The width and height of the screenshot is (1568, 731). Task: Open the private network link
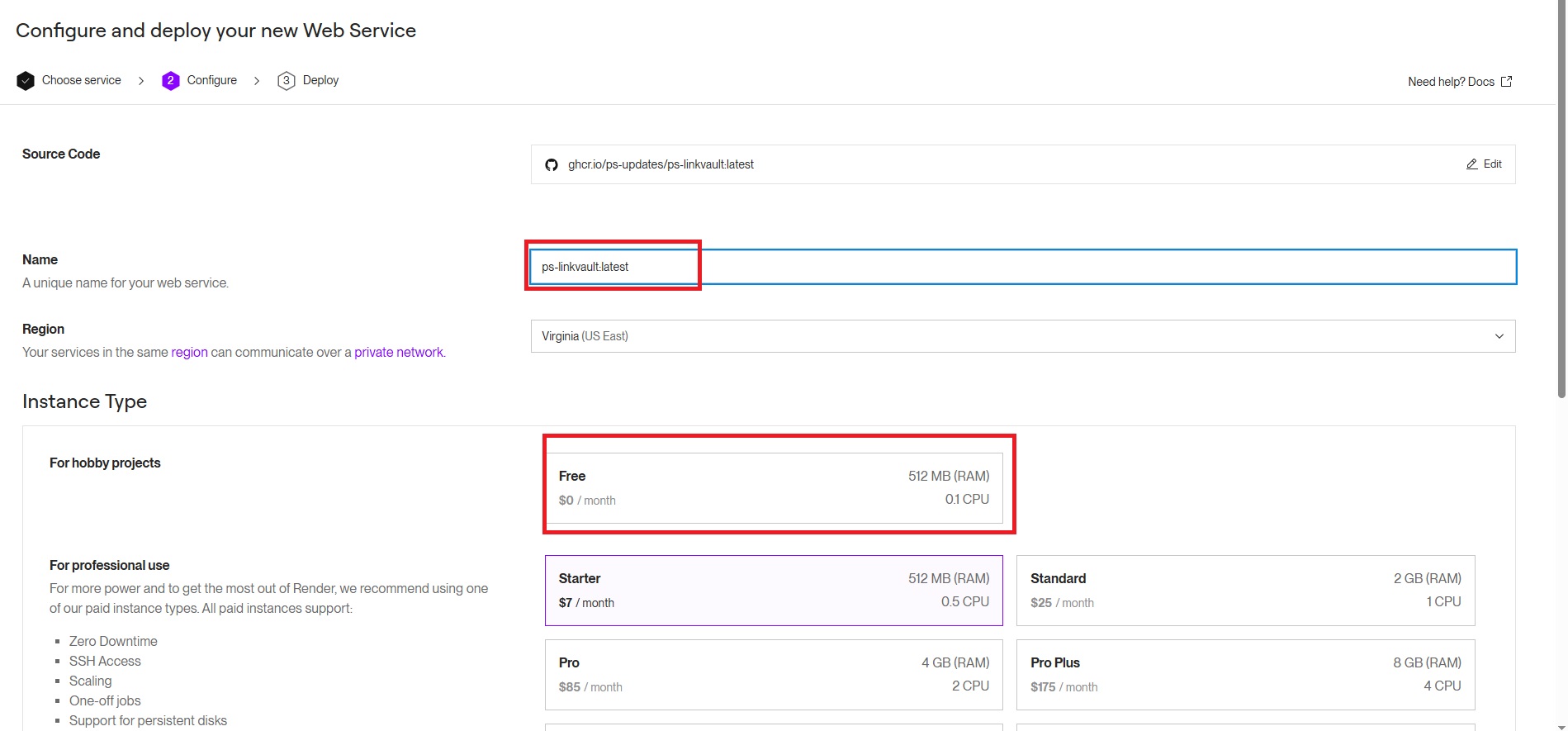[x=399, y=352]
